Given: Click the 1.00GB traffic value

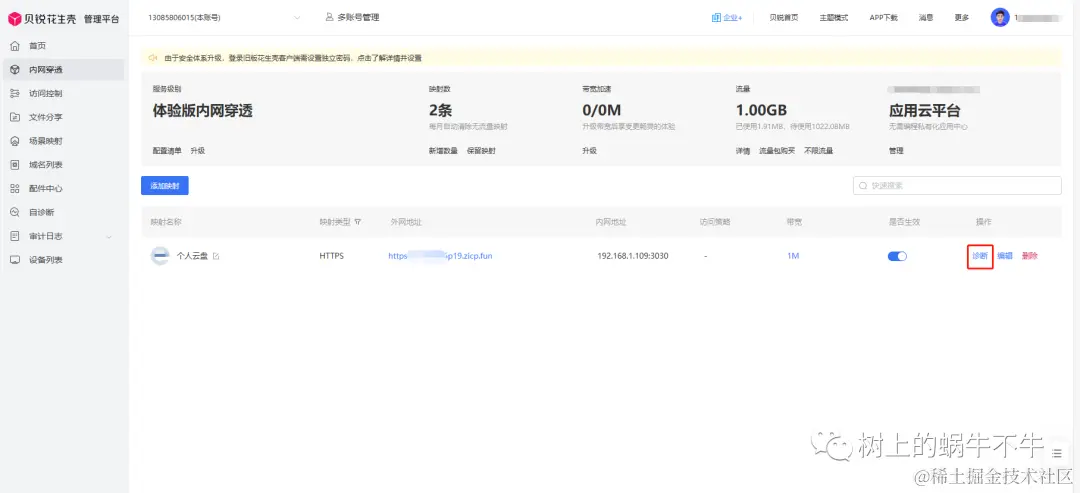Looking at the screenshot, I should pyautogui.click(x=761, y=110).
